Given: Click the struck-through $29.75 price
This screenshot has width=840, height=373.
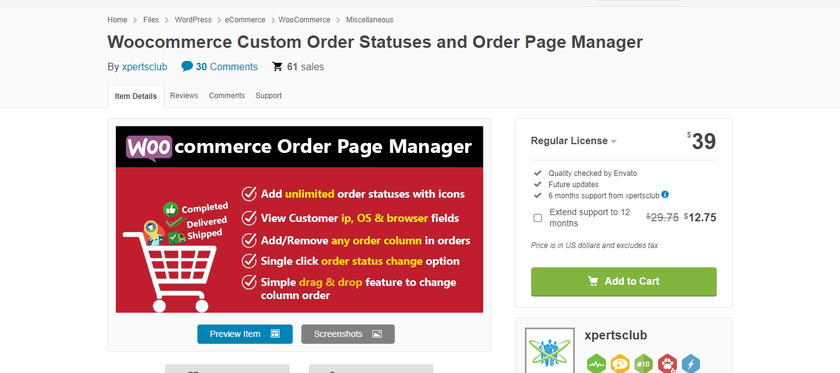Looking at the screenshot, I should [x=663, y=217].
